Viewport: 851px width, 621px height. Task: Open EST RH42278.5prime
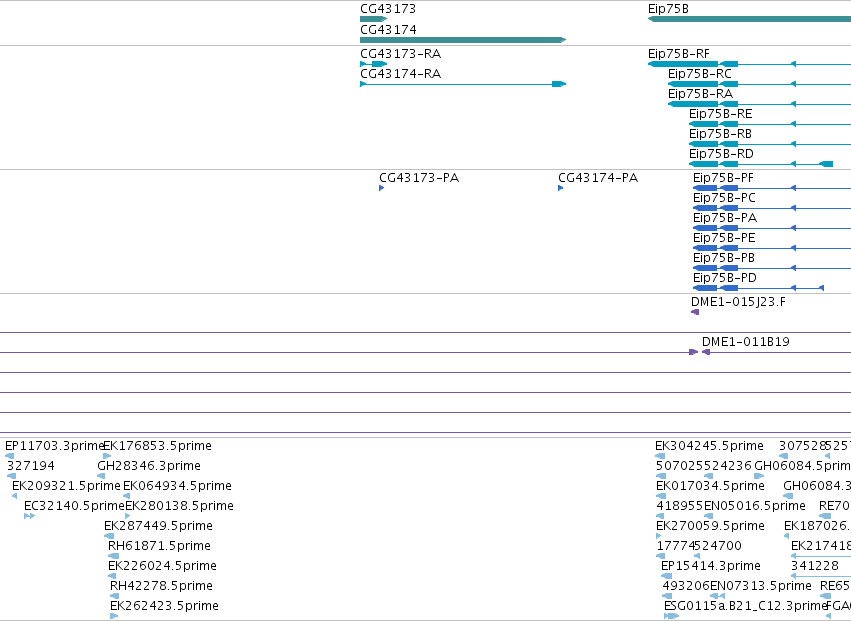coord(161,587)
